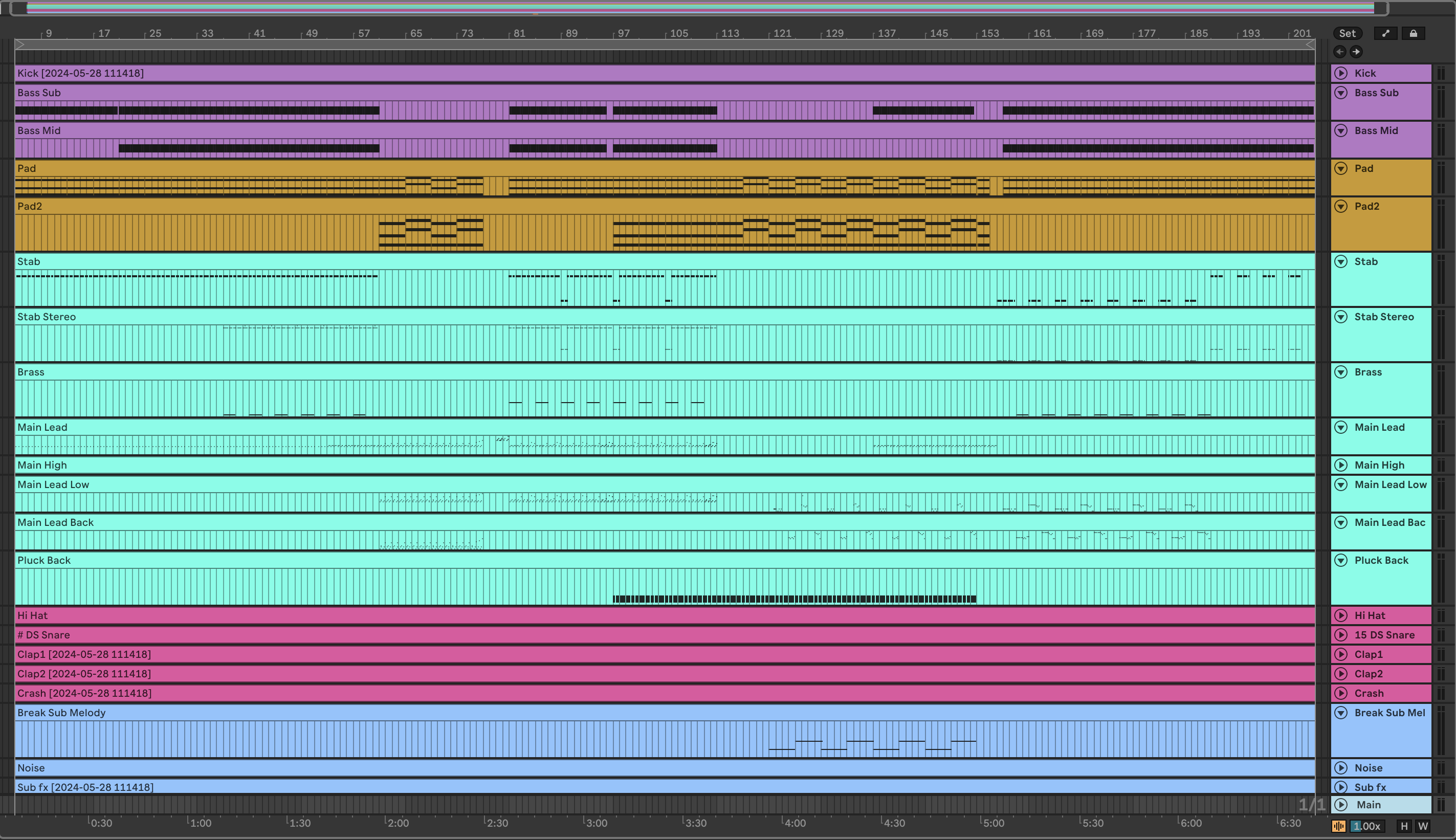Collapse the Pad2 track
1456x840 pixels.
[1341, 207]
